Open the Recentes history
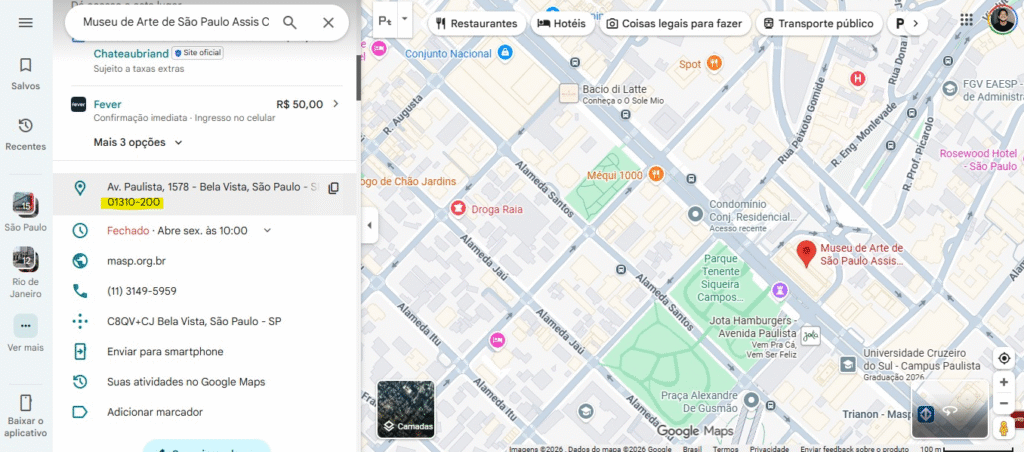1024x452 pixels. point(26,134)
